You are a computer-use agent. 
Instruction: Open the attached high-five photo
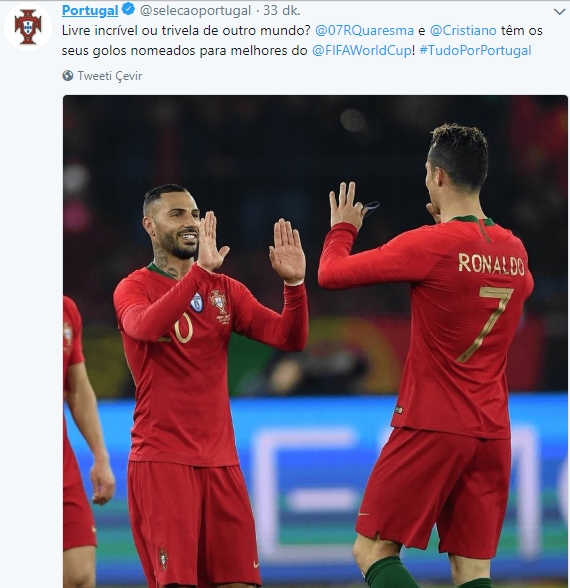click(315, 341)
